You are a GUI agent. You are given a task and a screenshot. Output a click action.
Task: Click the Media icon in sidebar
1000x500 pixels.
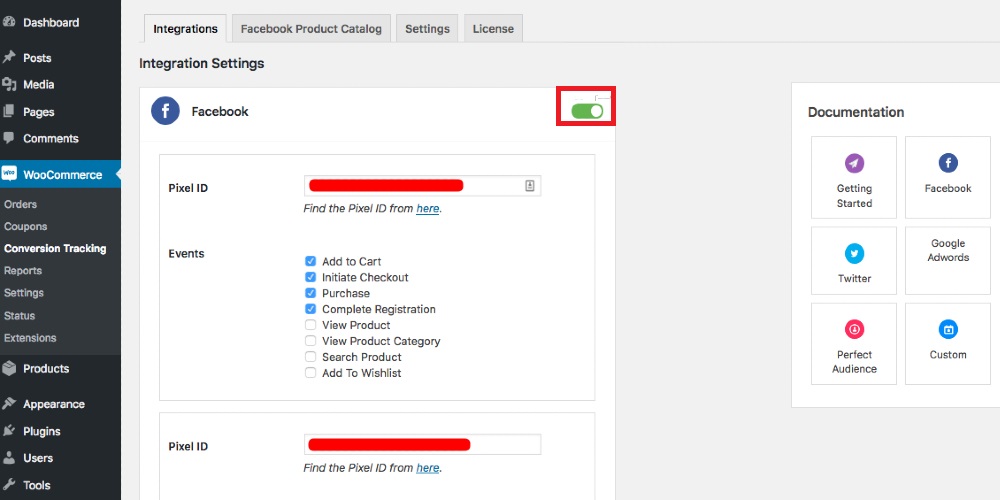click(x=8, y=84)
